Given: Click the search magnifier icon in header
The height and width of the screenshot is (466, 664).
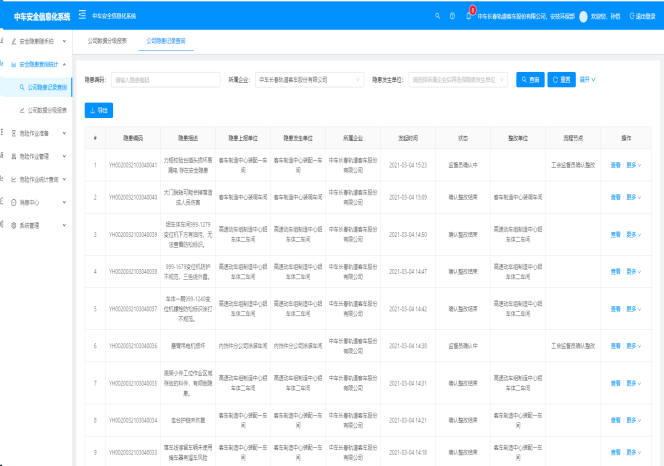Looking at the screenshot, I should [437, 17].
